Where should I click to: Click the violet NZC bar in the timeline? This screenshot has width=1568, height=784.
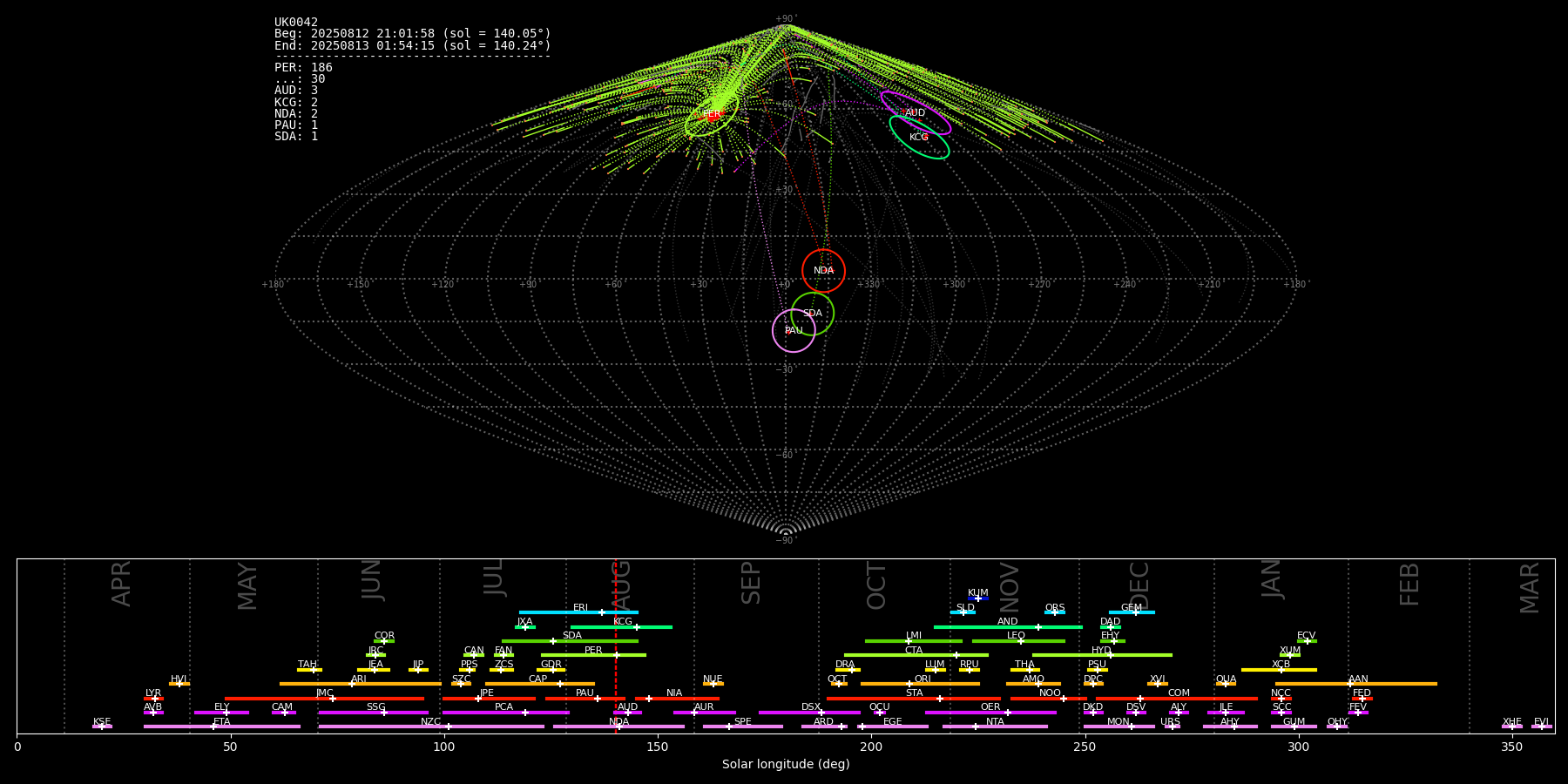(x=431, y=727)
